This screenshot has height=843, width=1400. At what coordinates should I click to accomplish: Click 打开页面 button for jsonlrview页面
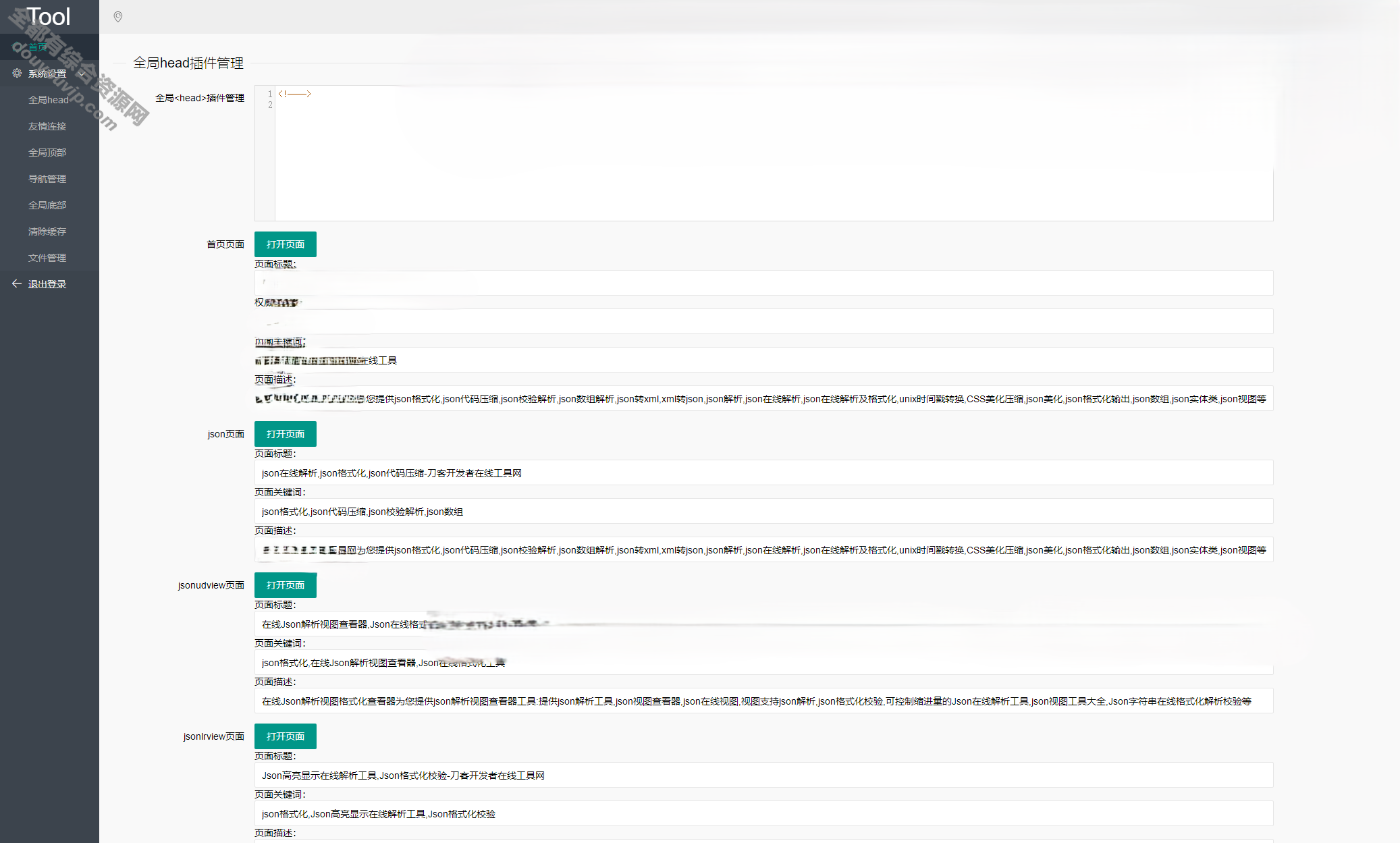click(x=286, y=736)
